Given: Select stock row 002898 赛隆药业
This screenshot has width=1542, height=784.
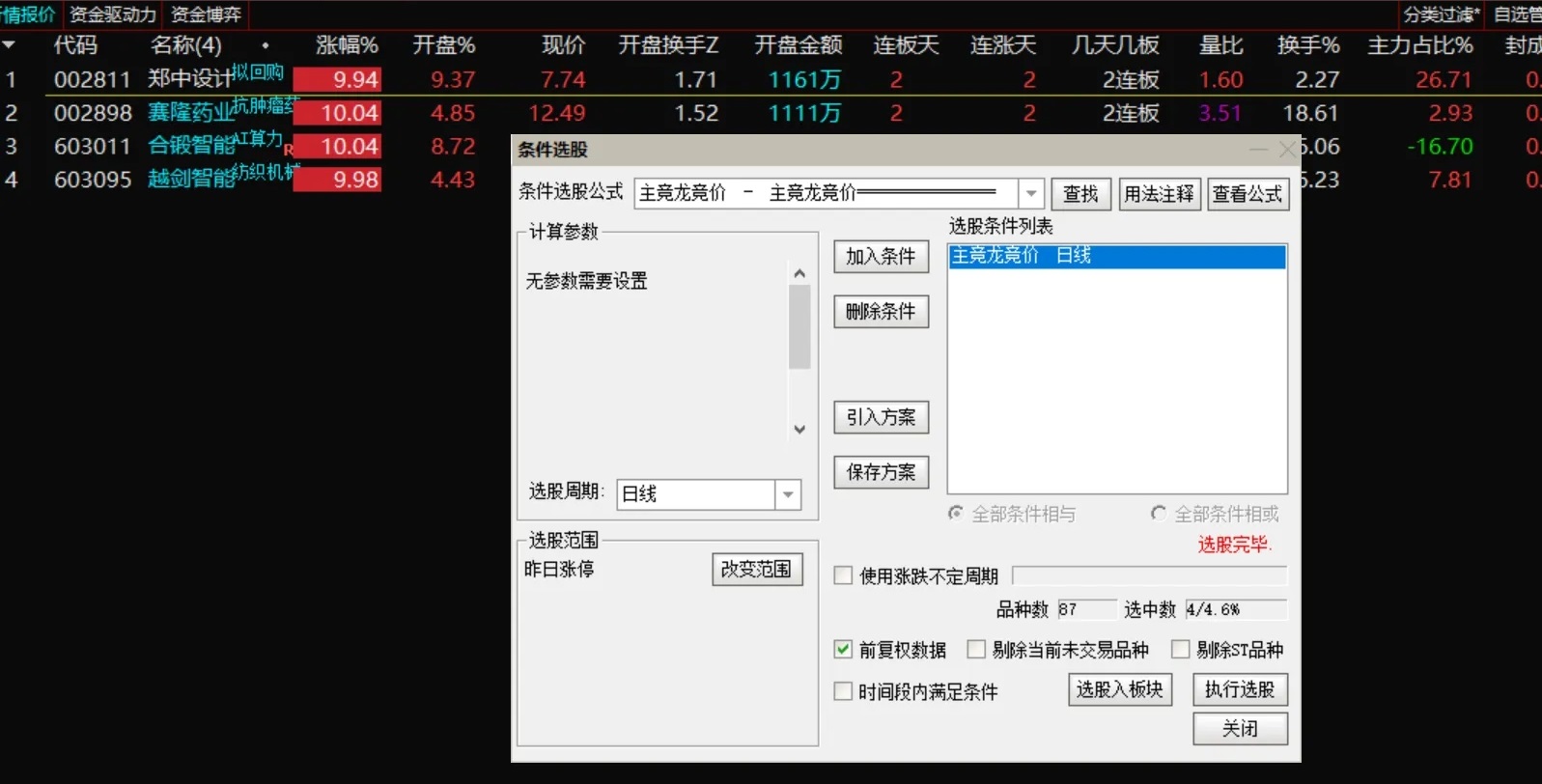Looking at the screenshot, I should coord(771,113).
